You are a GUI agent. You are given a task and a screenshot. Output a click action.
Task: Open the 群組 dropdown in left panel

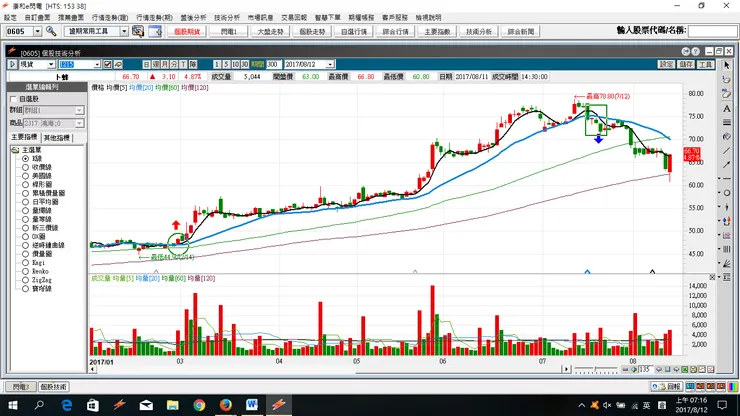tap(79, 110)
